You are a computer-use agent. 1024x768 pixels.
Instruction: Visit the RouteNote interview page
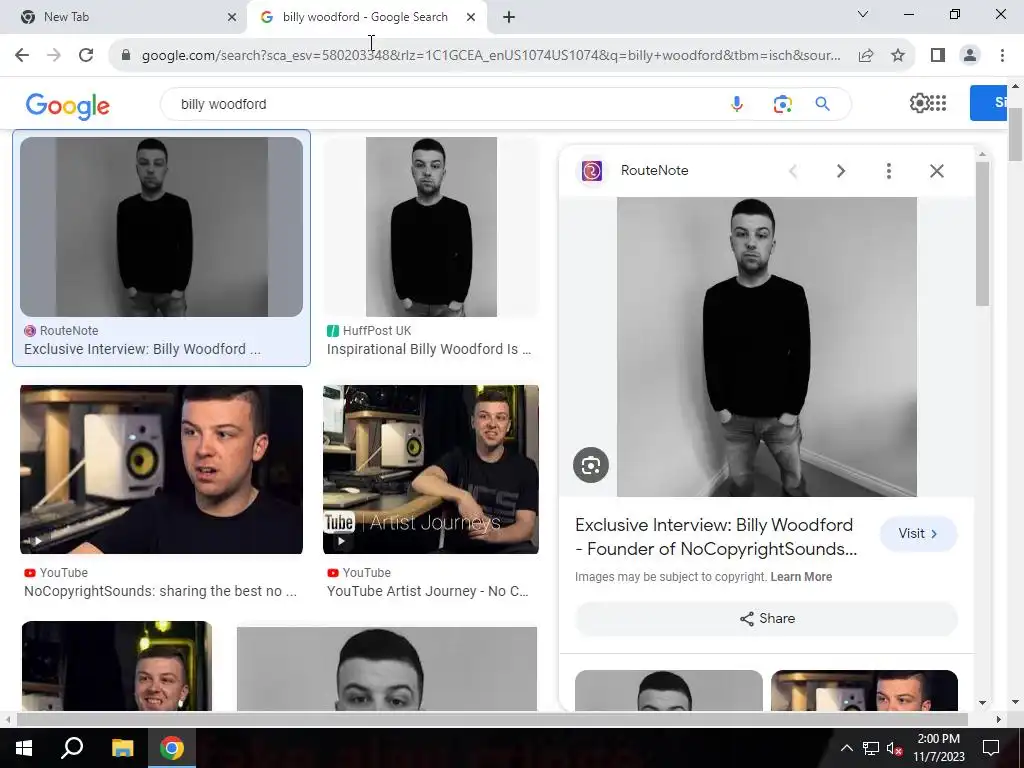(918, 534)
